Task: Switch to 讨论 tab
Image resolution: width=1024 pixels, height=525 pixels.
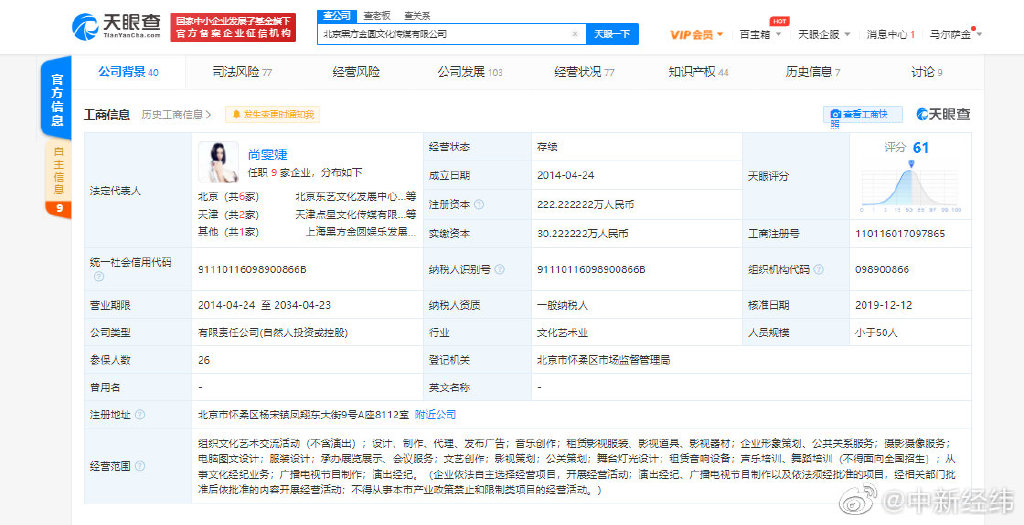Action: point(927,72)
